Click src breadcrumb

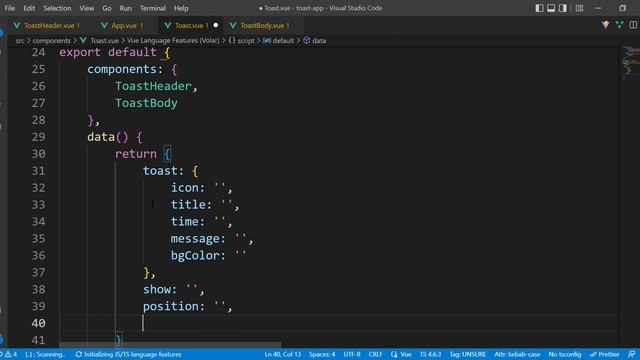pyautogui.click(x=20, y=41)
